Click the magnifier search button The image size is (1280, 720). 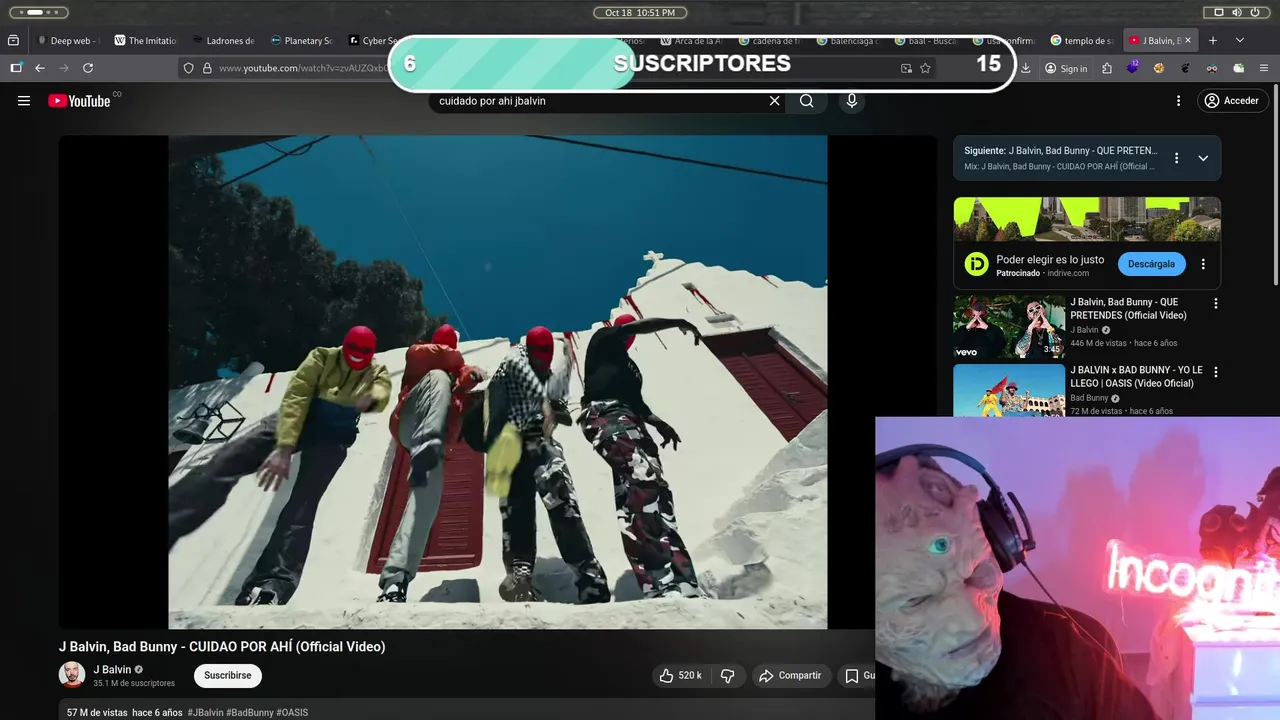pyautogui.click(x=807, y=101)
